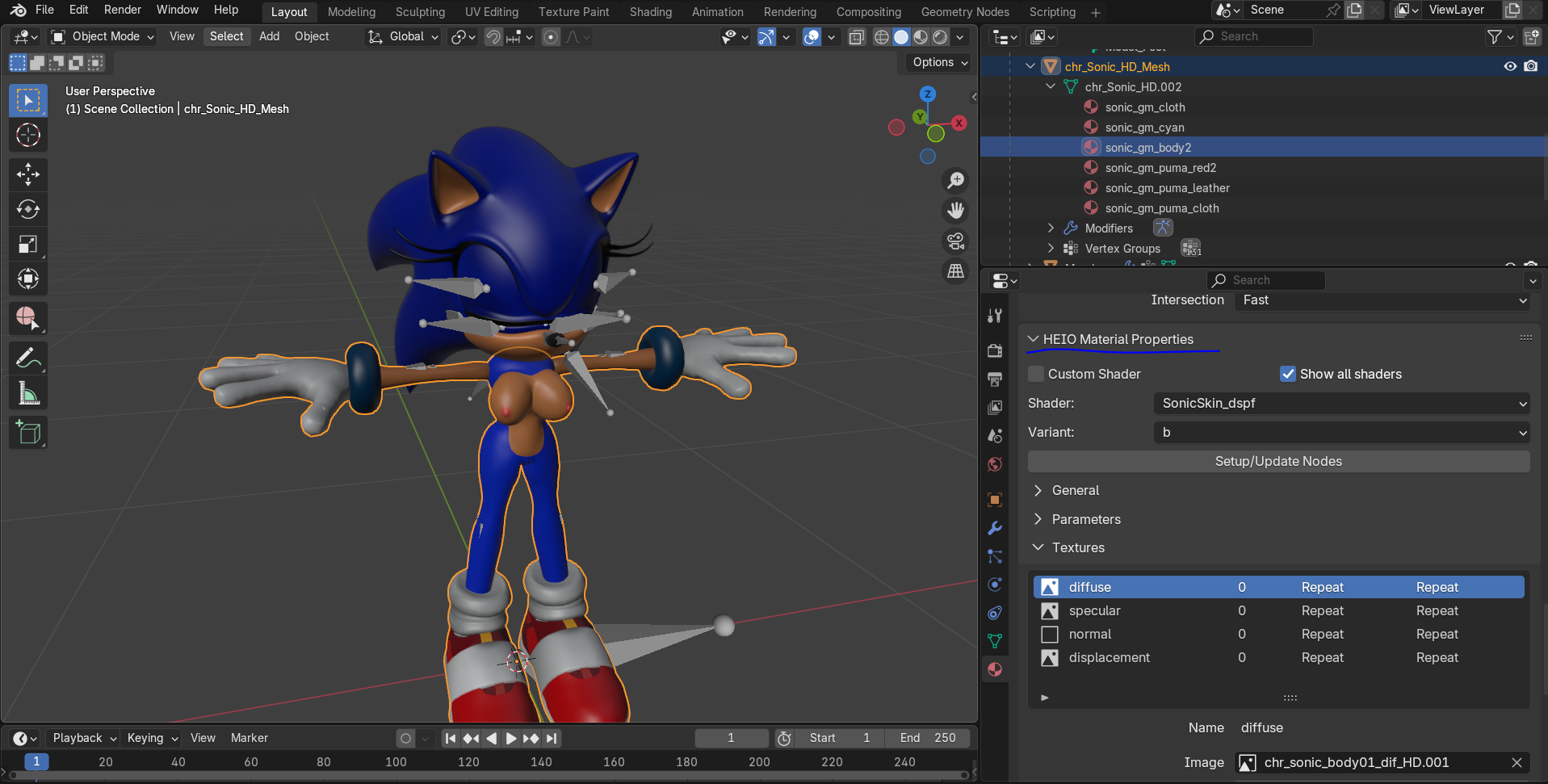Select the Annotate pencil tool
Image resolution: width=1548 pixels, height=784 pixels.
(28, 358)
